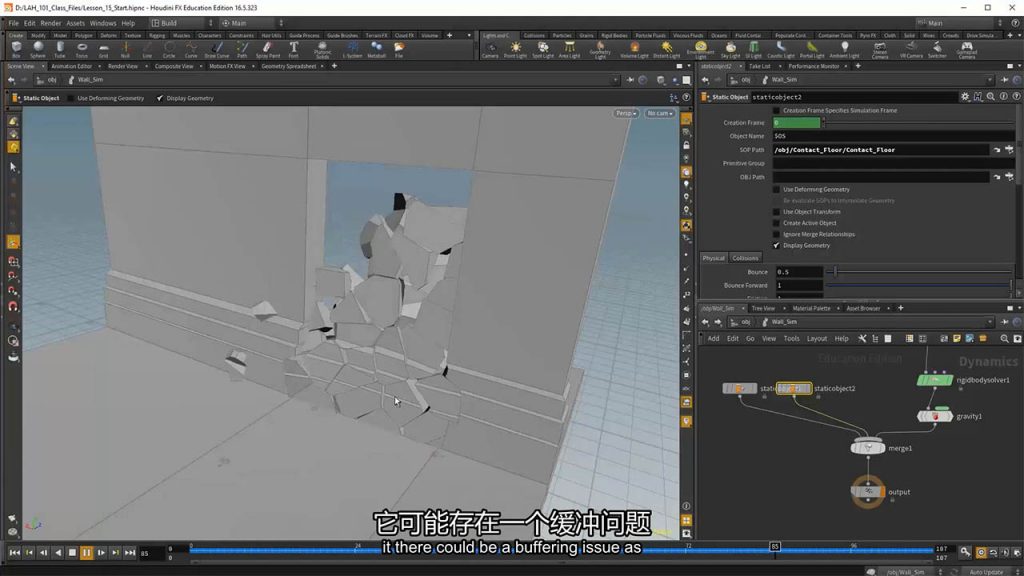This screenshot has width=1024, height=576.
Task: Switch to Geometry Spreadsheet tab
Action: [289, 66]
